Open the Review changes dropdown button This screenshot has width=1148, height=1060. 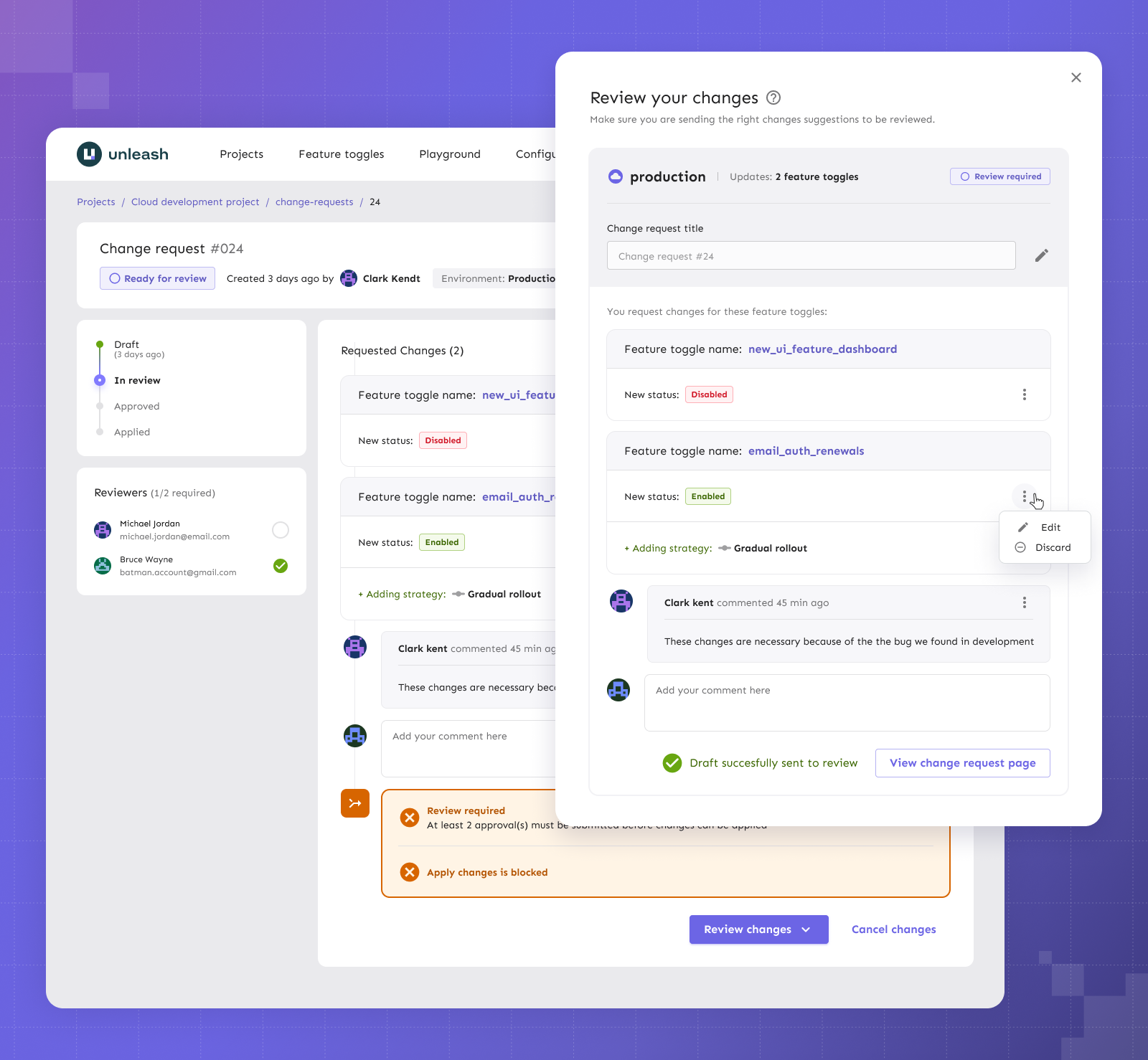[759, 929]
